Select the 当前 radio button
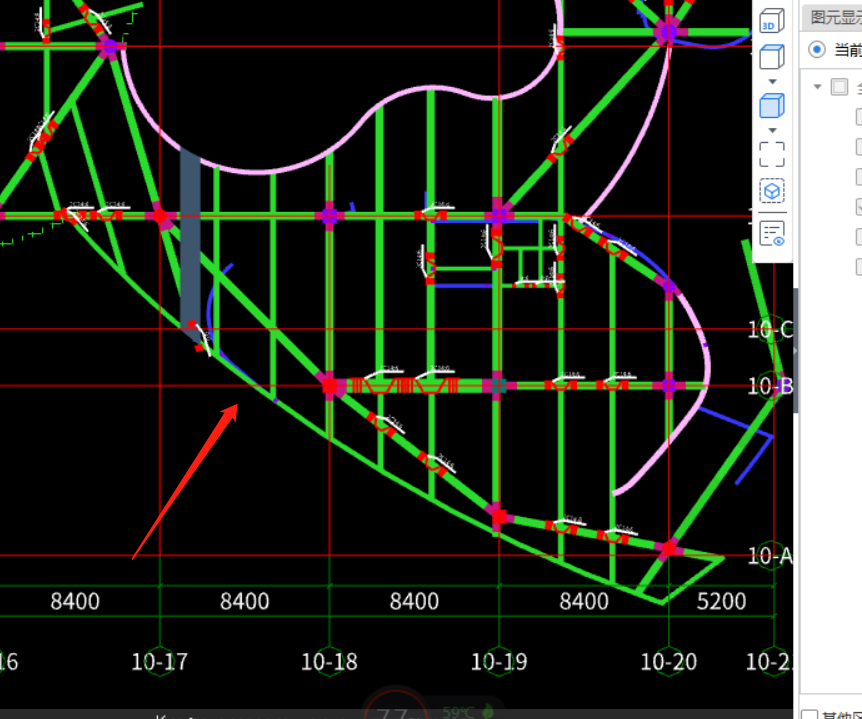The height and width of the screenshot is (719, 862). 817,50
